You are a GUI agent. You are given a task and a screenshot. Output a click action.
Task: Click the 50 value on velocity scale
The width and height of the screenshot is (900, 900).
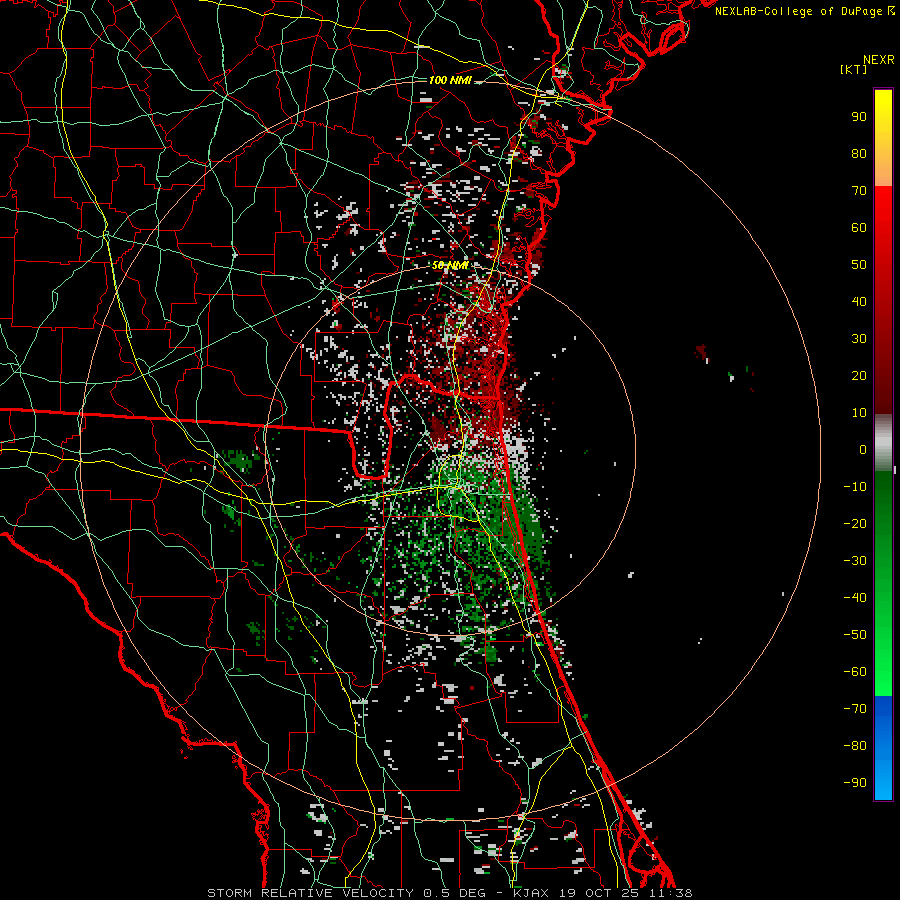pyautogui.click(x=859, y=265)
